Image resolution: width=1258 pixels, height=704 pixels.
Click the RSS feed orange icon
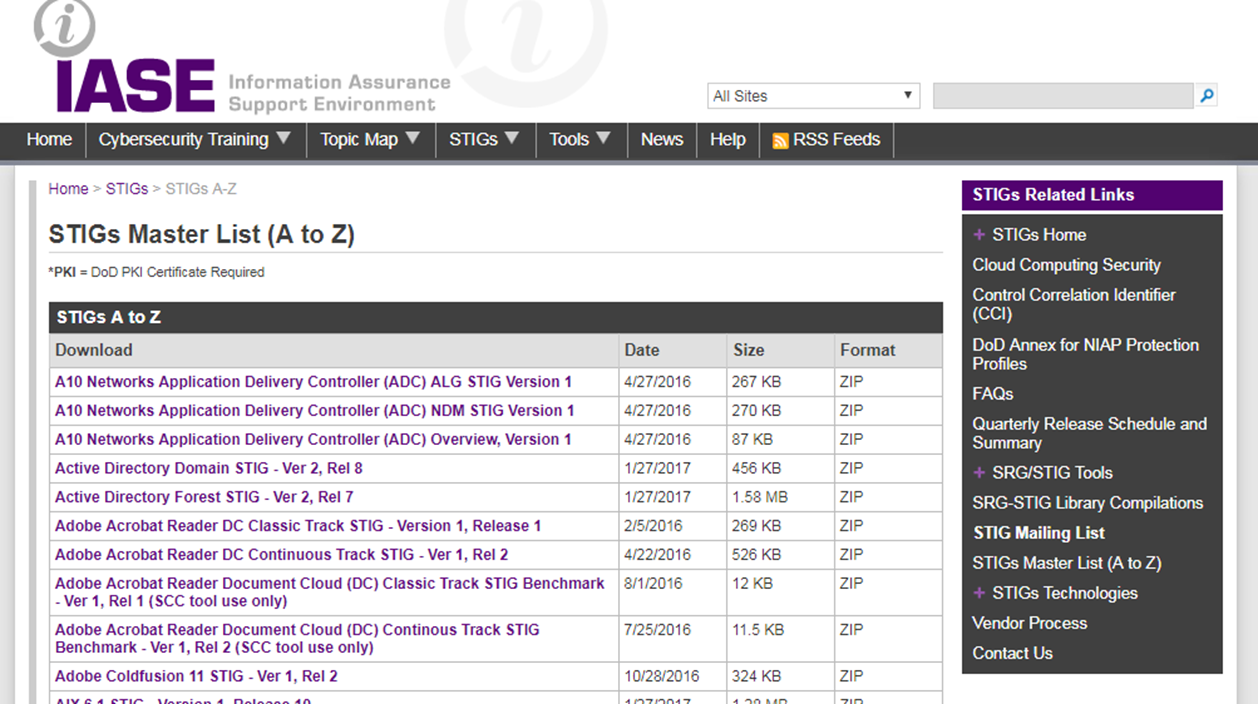[780, 141]
